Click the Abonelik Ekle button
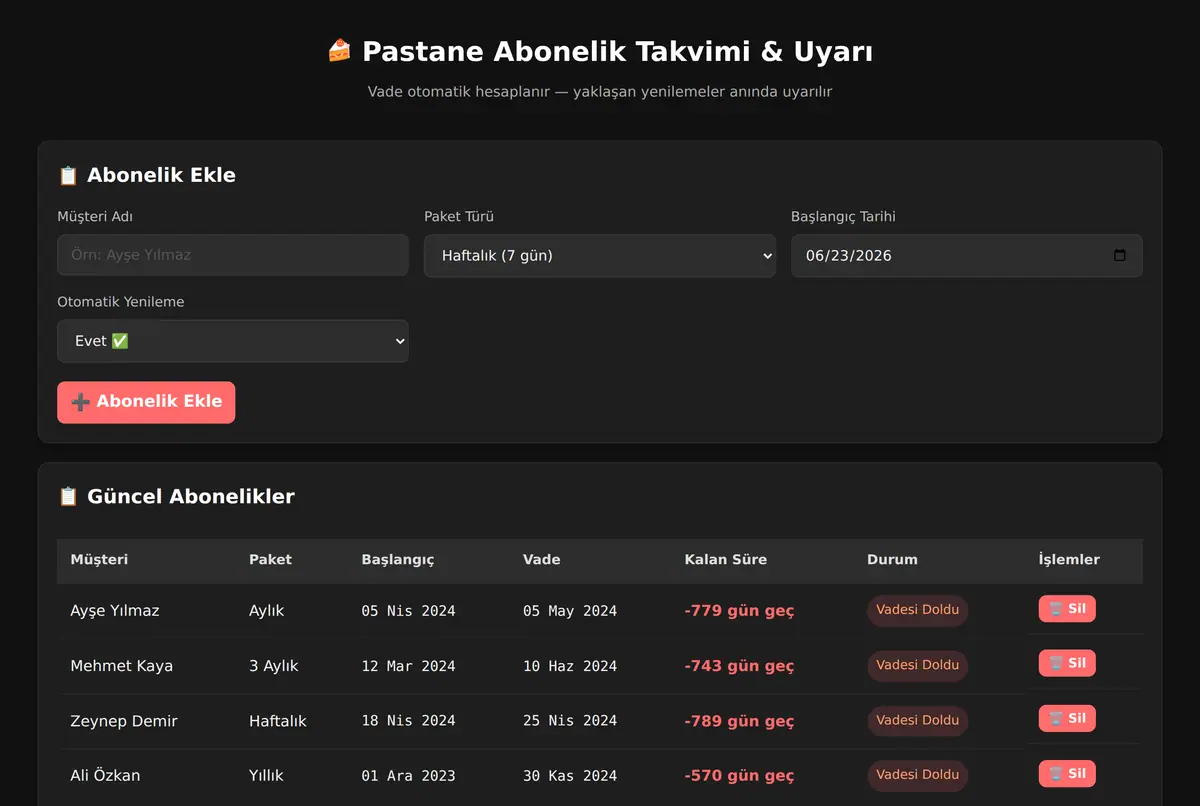The image size is (1200, 806). pyautogui.click(x=146, y=402)
